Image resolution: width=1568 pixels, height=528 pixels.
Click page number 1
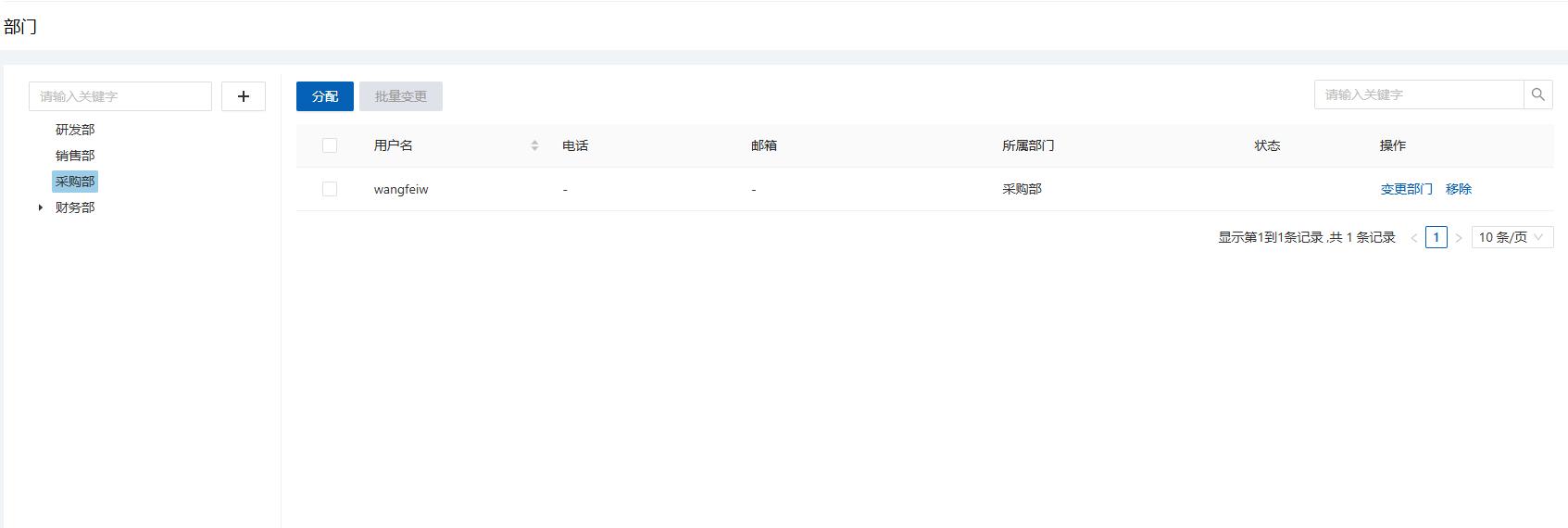(1436, 237)
